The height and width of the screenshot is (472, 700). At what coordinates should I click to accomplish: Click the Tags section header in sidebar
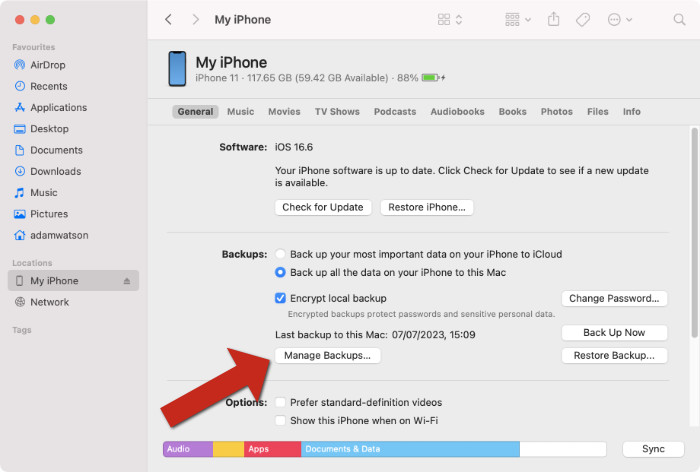[22, 330]
